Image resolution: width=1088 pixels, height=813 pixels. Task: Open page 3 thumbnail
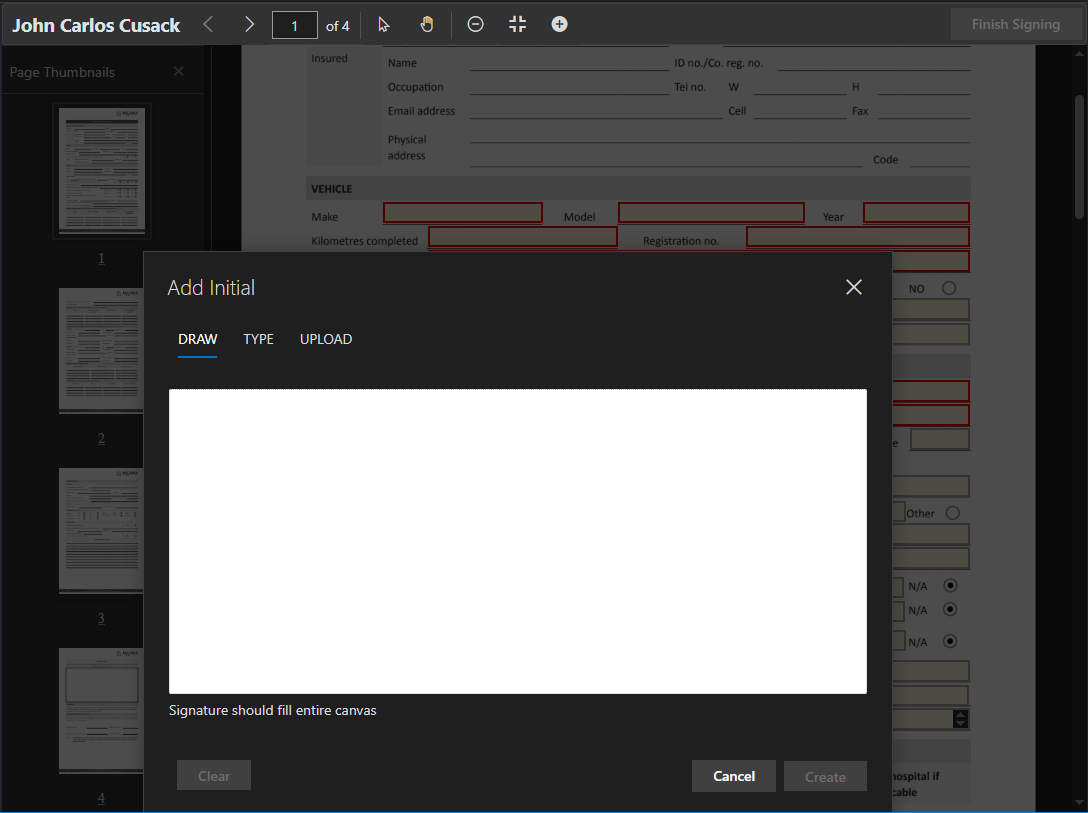[101, 530]
